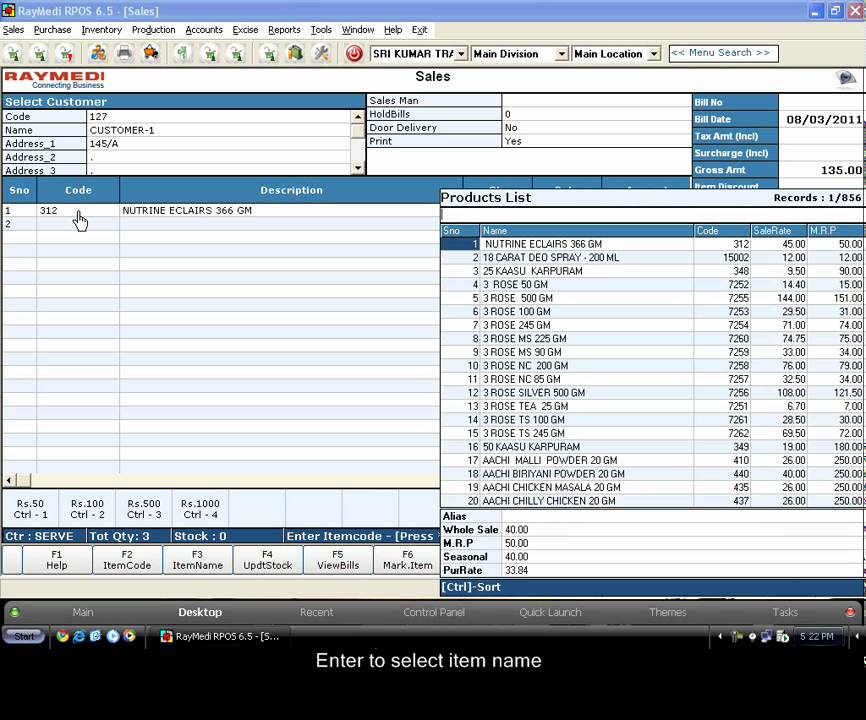The width and height of the screenshot is (866, 720).
Task: Launch Internet Explorer from quick launch
Action: [79, 636]
